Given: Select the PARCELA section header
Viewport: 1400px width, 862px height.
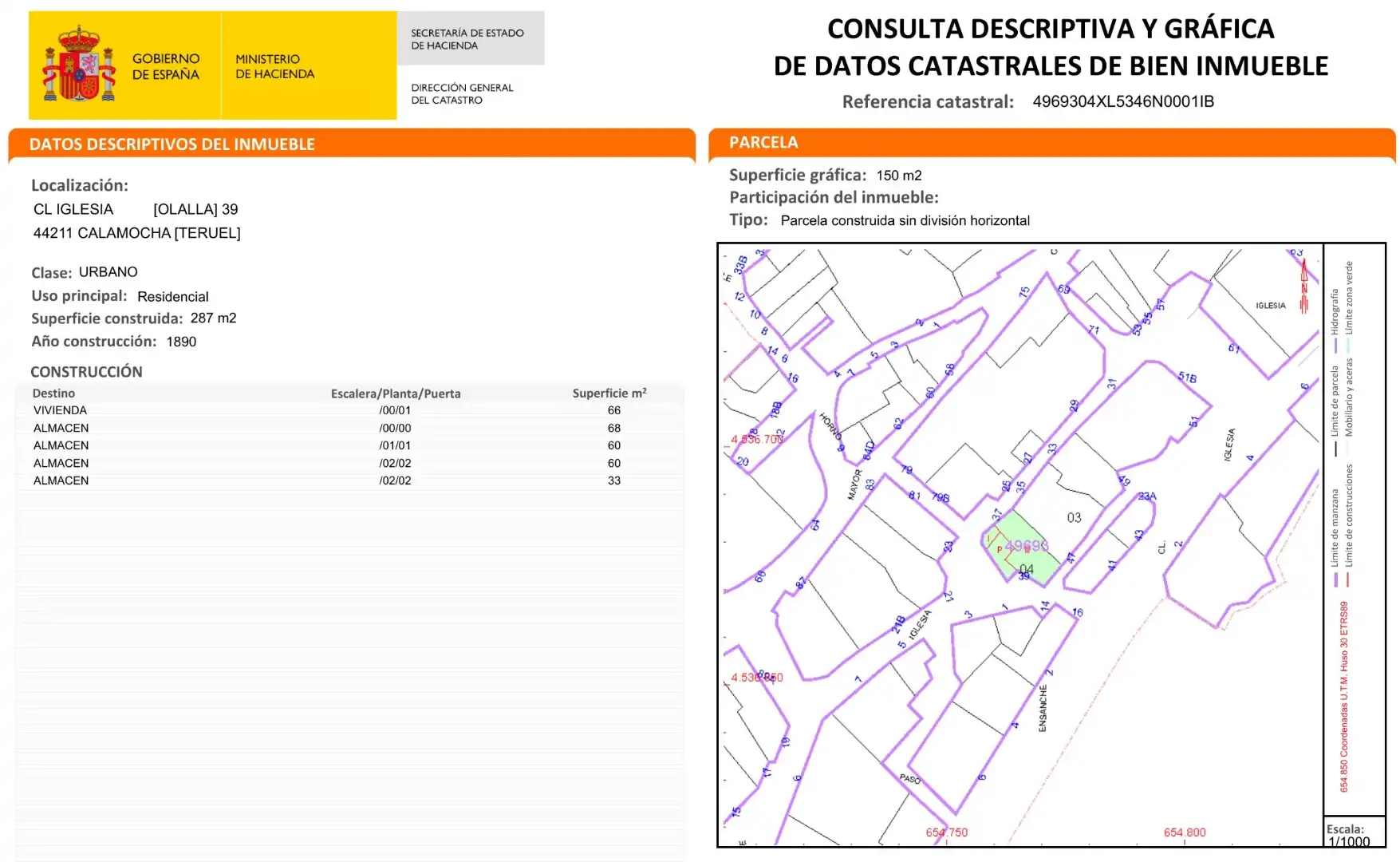Looking at the screenshot, I should click(x=1052, y=143).
